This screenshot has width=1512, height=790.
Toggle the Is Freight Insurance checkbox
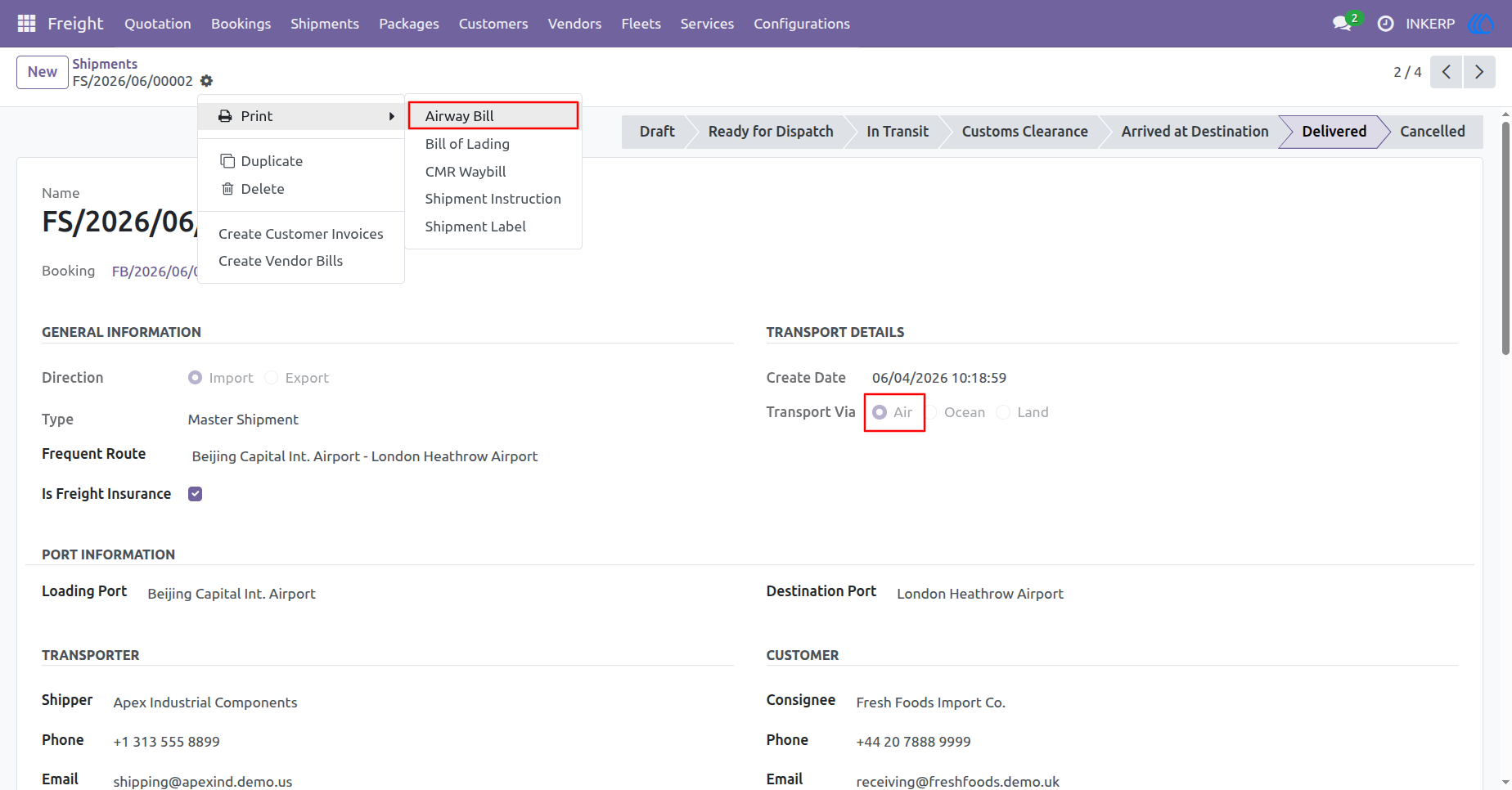pyautogui.click(x=195, y=494)
